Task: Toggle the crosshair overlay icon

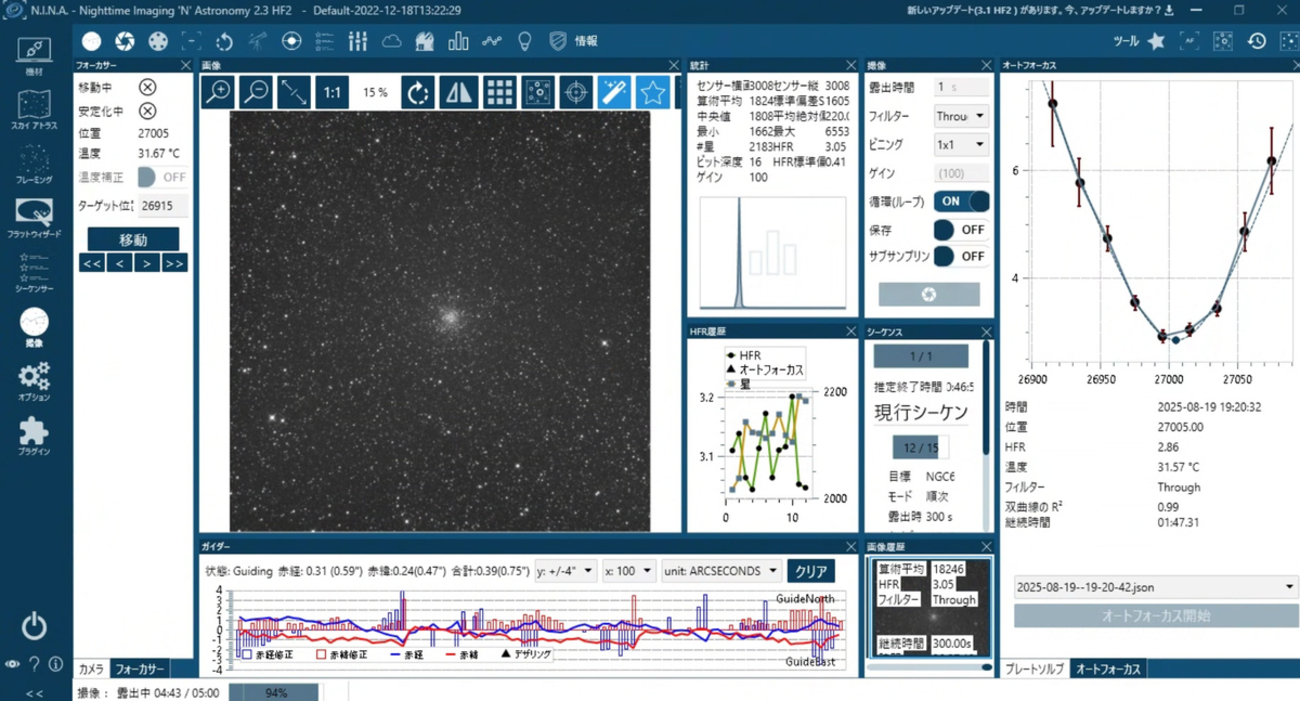Action: 575,92
